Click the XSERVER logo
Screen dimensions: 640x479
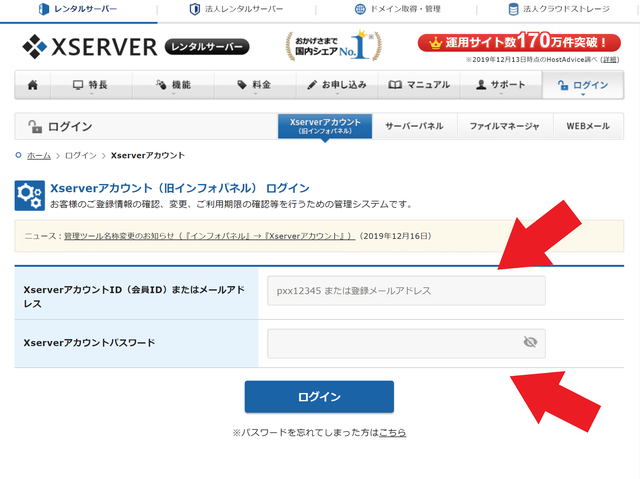(x=90, y=47)
